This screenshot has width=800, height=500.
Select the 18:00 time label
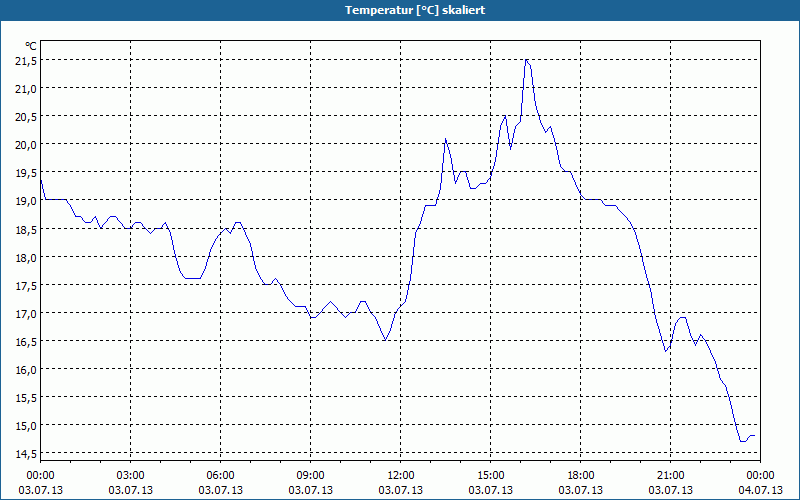click(581, 476)
